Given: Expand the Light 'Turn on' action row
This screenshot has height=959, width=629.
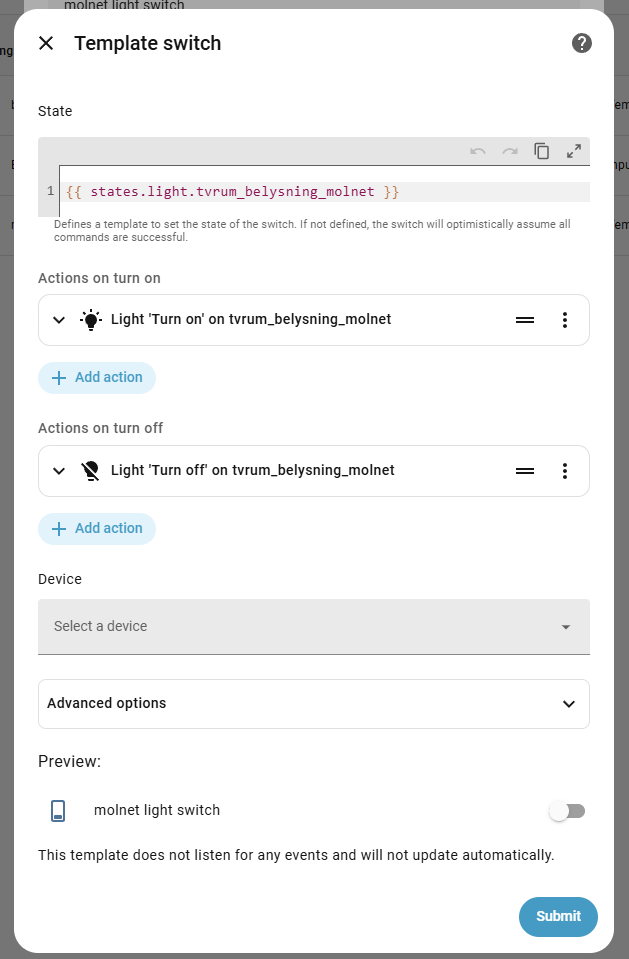Looking at the screenshot, I should click(59, 320).
